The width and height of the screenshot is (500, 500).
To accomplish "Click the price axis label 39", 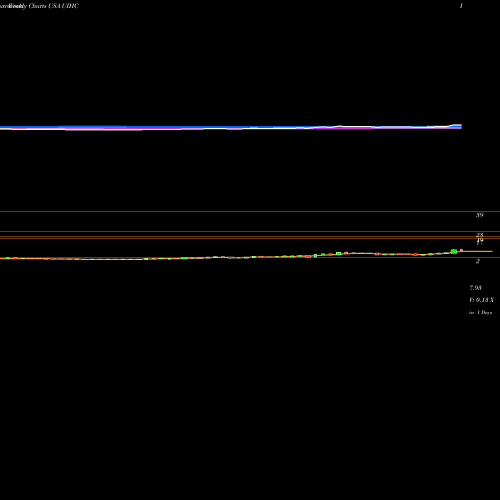I will [x=479, y=215].
